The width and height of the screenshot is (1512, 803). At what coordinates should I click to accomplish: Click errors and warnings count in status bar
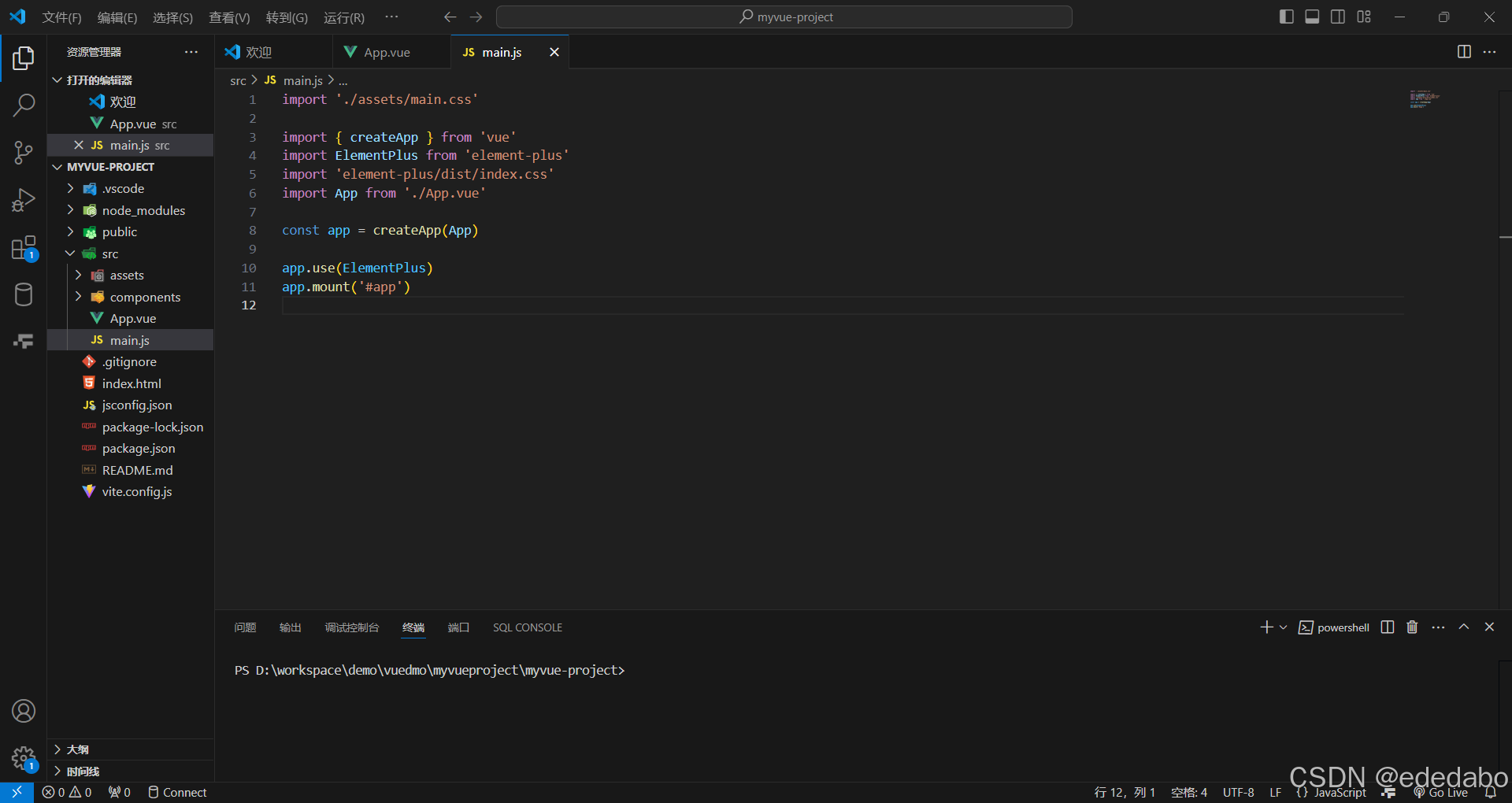coord(67,793)
